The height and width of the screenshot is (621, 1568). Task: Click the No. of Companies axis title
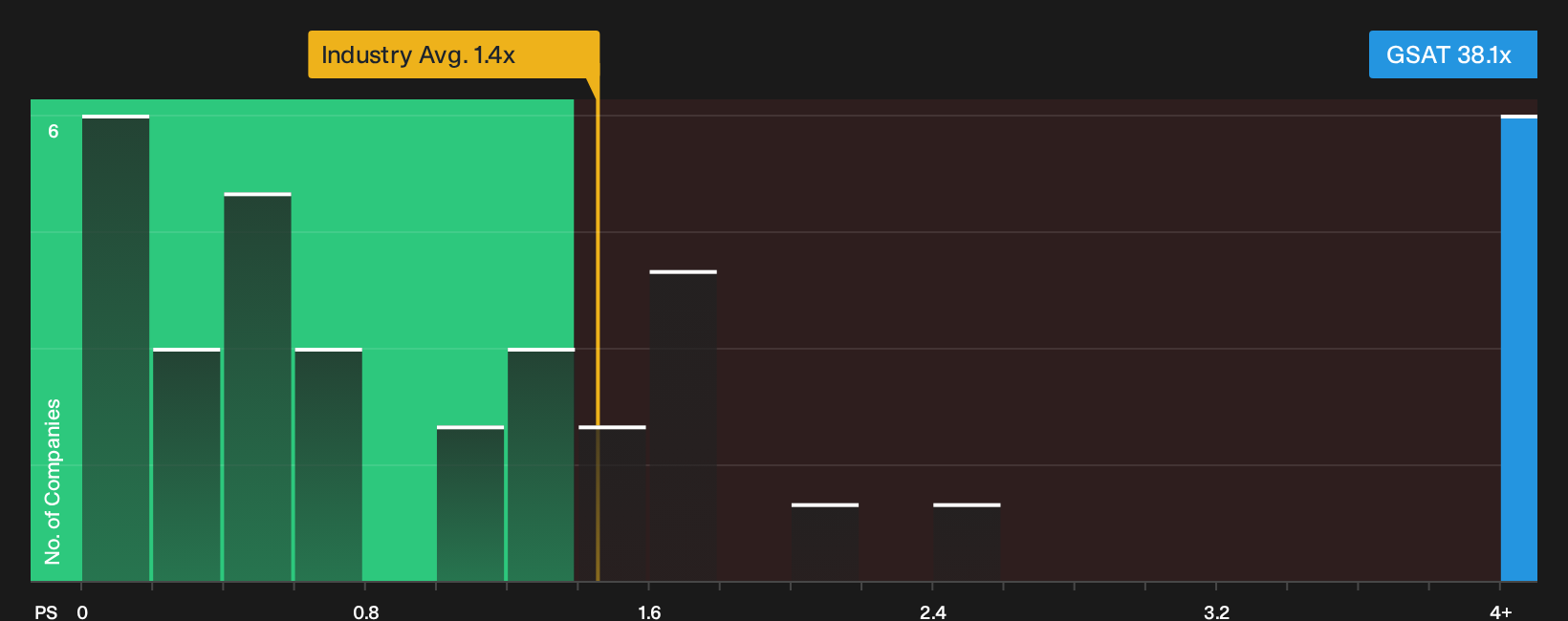tap(53, 482)
